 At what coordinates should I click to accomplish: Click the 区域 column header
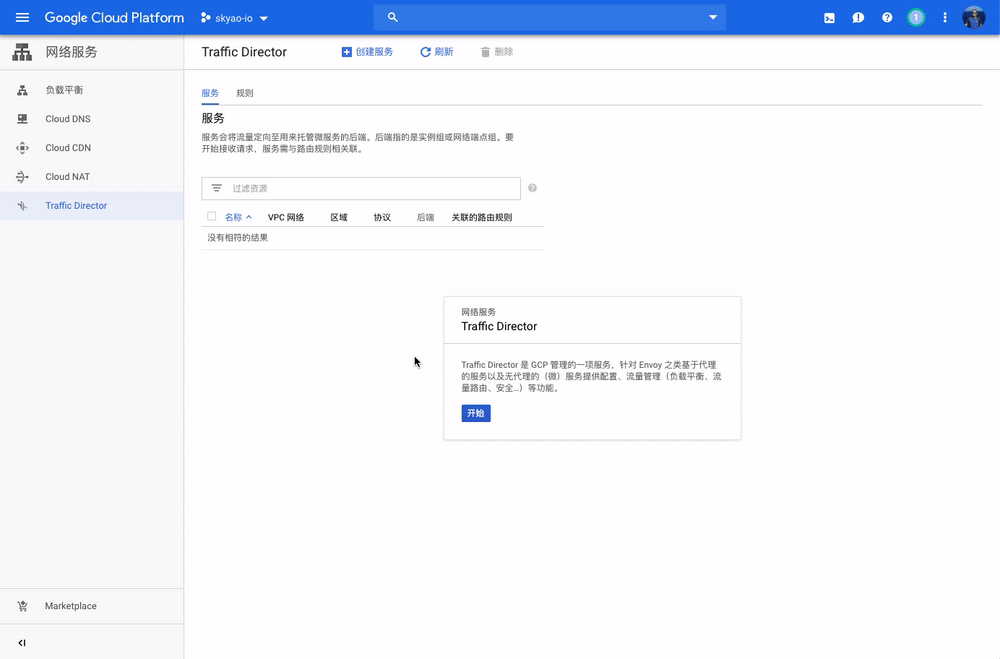339,218
